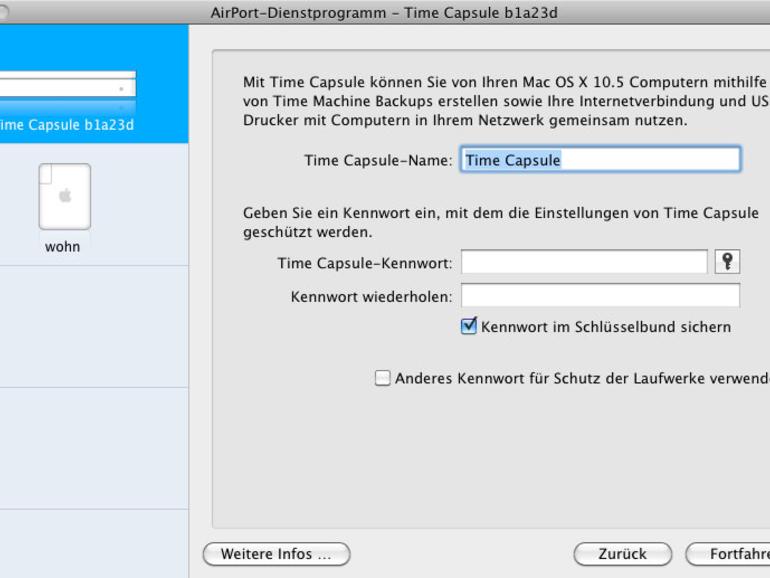Click the wohn label under the base station
The height and width of the screenshot is (578, 770).
pos(62,247)
